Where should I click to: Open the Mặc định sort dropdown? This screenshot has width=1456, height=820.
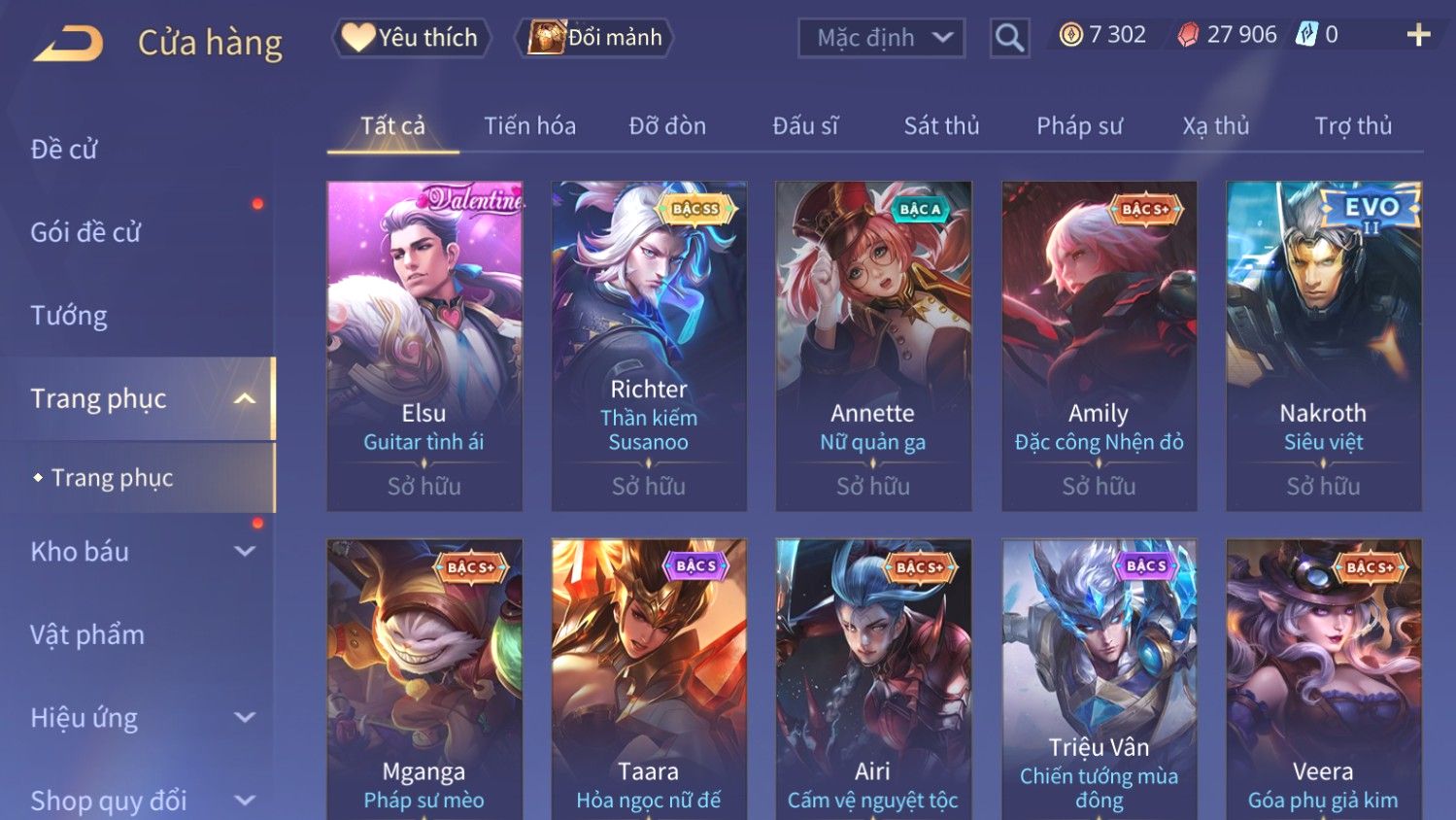click(x=881, y=38)
